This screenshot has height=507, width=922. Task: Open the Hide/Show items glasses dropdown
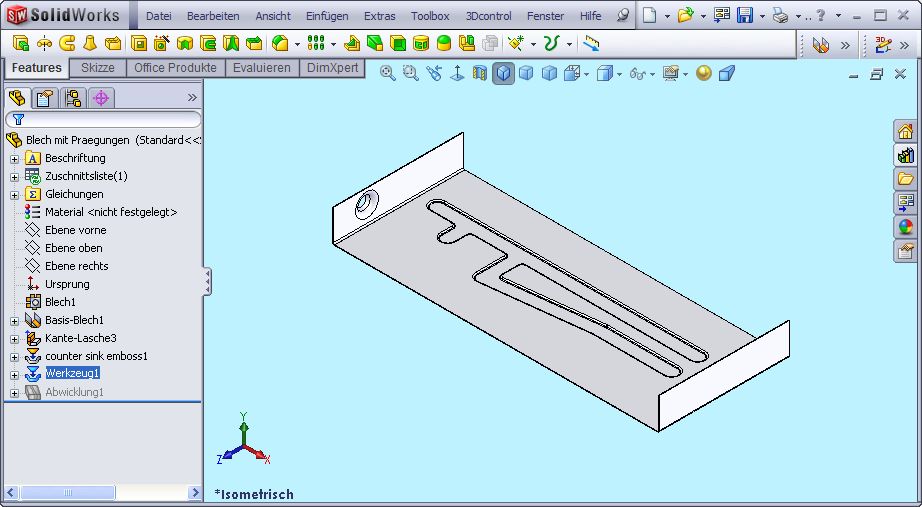(638, 73)
